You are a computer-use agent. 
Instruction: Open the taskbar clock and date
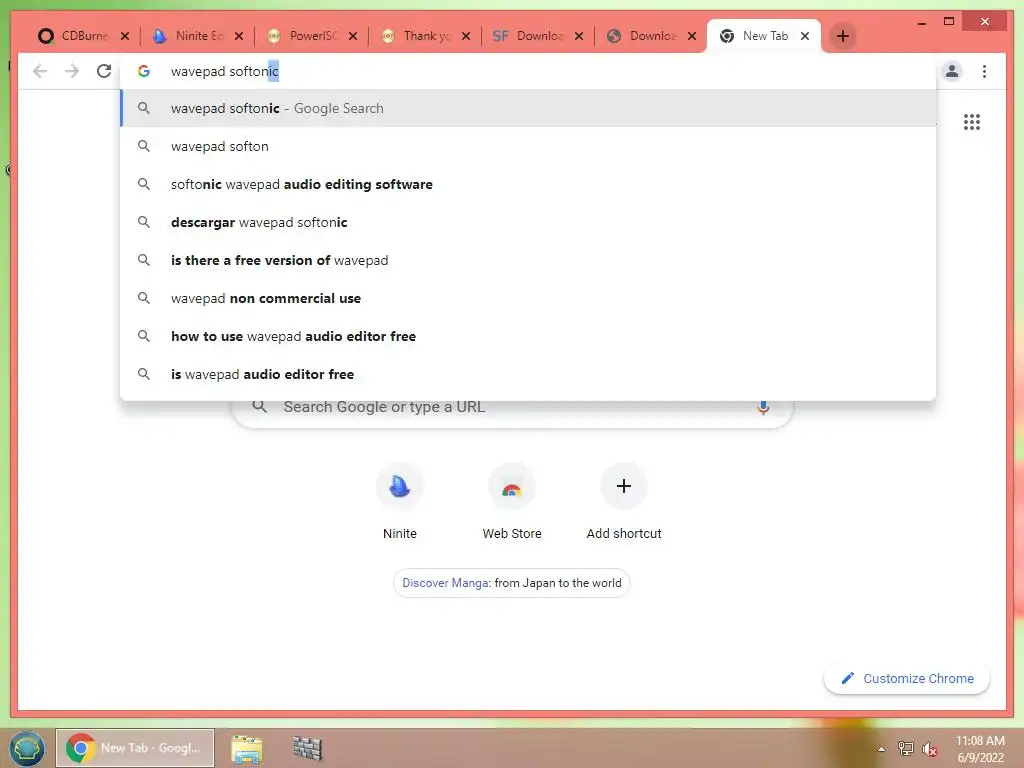980,749
